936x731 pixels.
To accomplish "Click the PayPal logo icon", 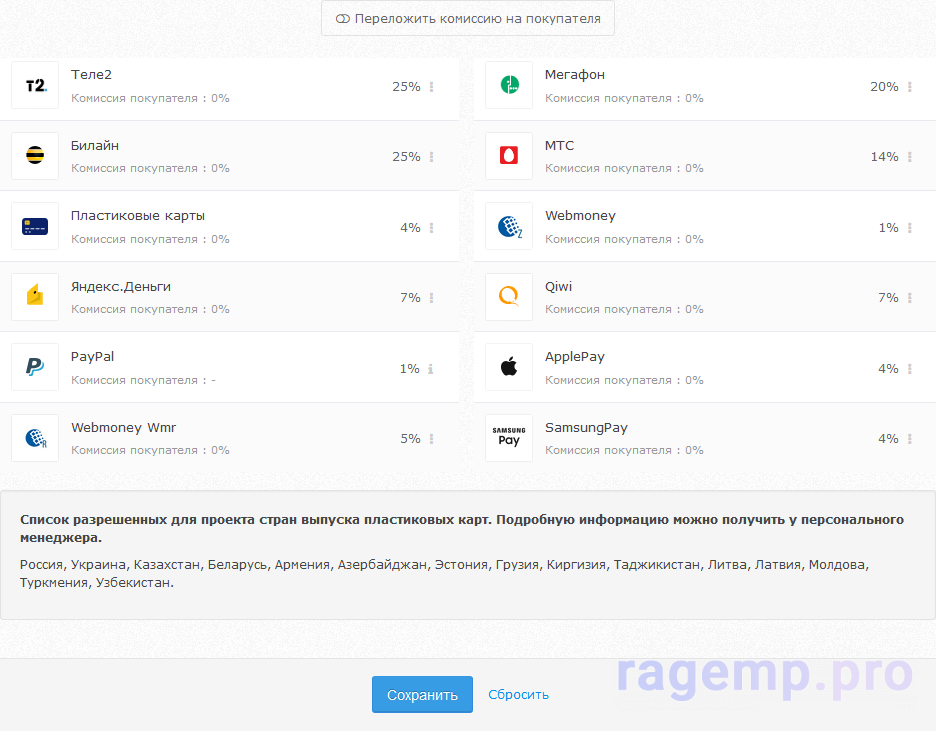I will tap(35, 367).
